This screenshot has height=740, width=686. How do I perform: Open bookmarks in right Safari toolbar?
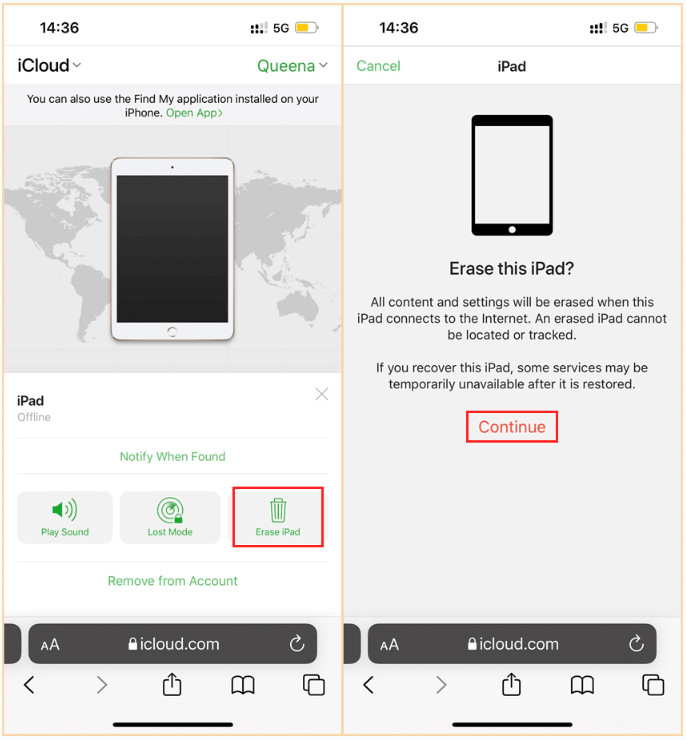point(582,685)
